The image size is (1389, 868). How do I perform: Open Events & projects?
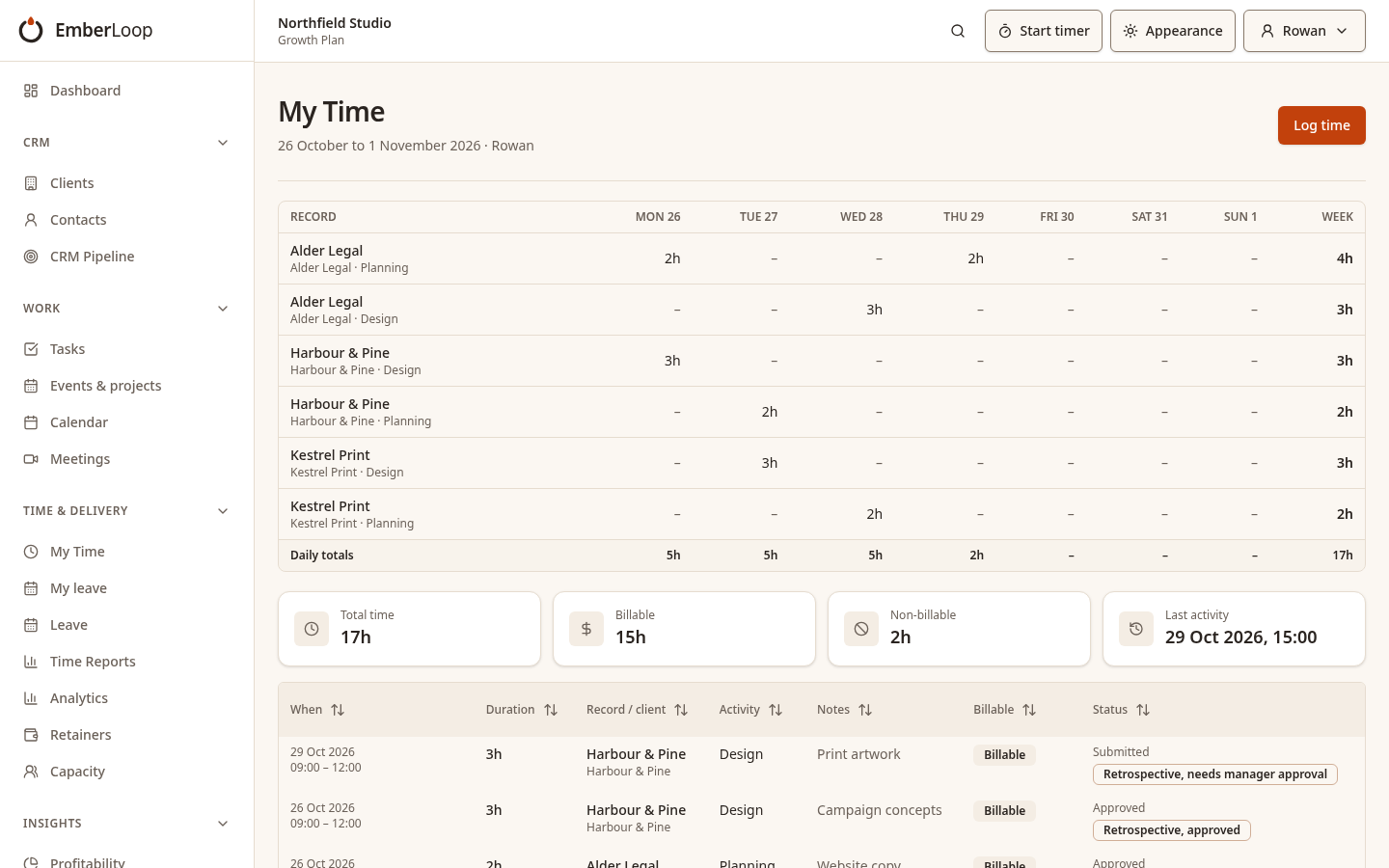point(126,386)
